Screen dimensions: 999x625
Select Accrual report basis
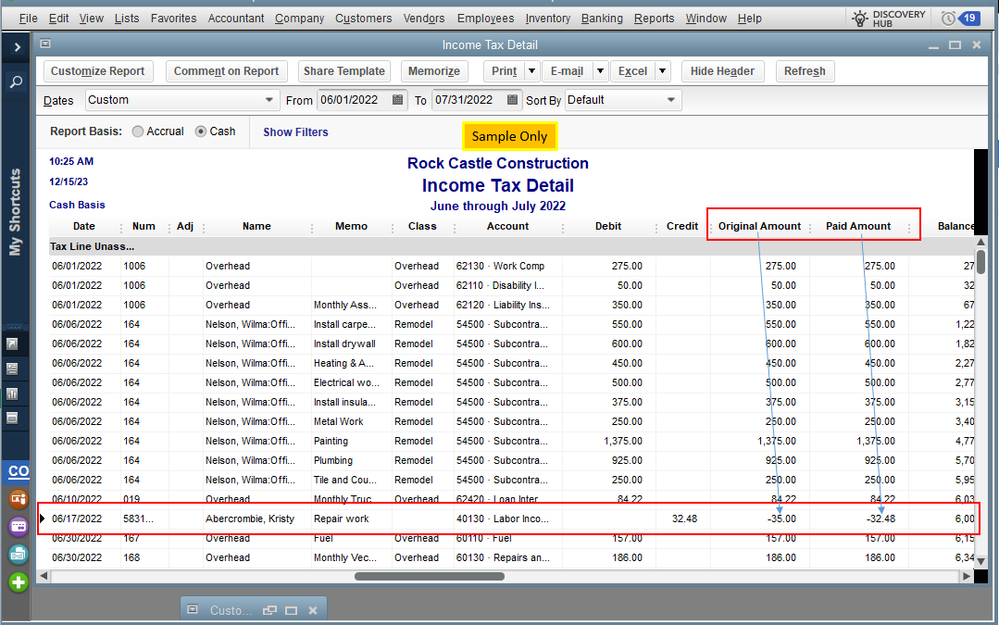pyautogui.click(x=138, y=132)
